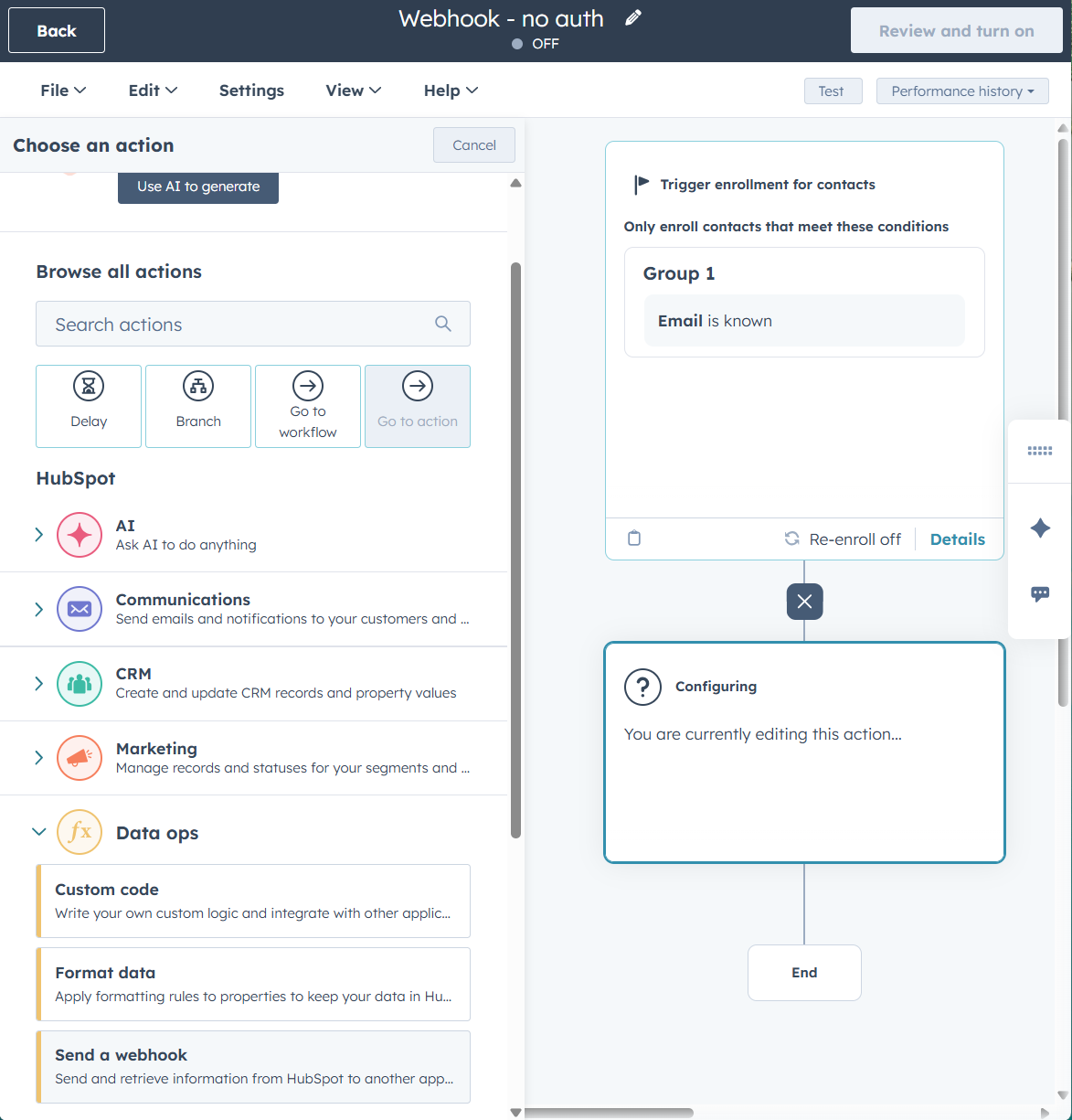Click the Data ops fx icon
This screenshot has height=1120, width=1072.
[x=79, y=832]
